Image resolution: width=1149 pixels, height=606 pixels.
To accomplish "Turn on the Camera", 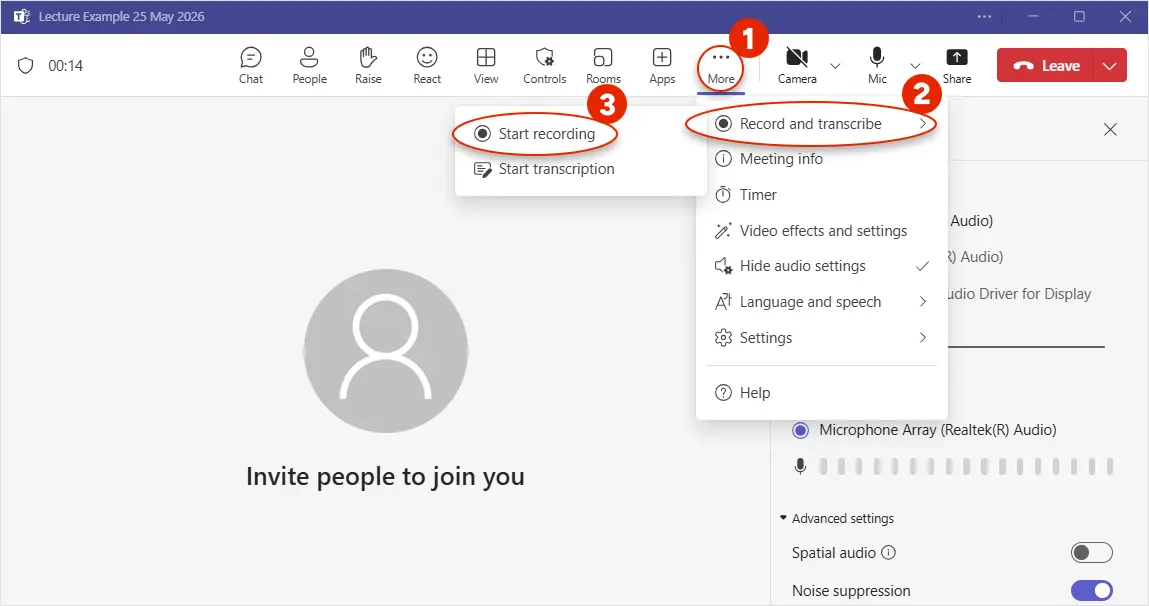I will pyautogui.click(x=797, y=65).
